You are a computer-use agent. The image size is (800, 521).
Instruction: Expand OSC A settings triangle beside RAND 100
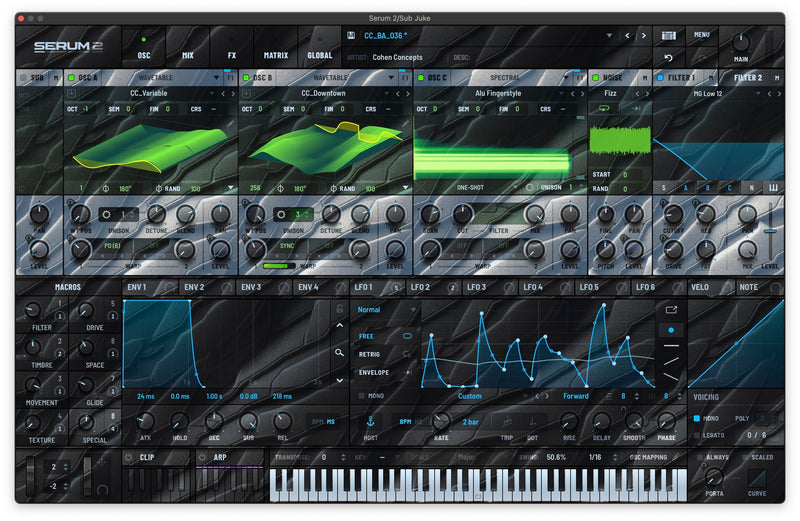pos(231,188)
